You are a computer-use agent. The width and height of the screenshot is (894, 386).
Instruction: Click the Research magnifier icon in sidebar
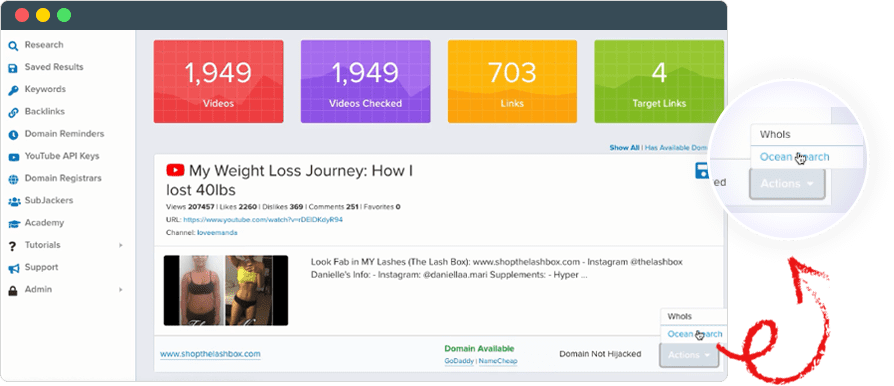13,46
